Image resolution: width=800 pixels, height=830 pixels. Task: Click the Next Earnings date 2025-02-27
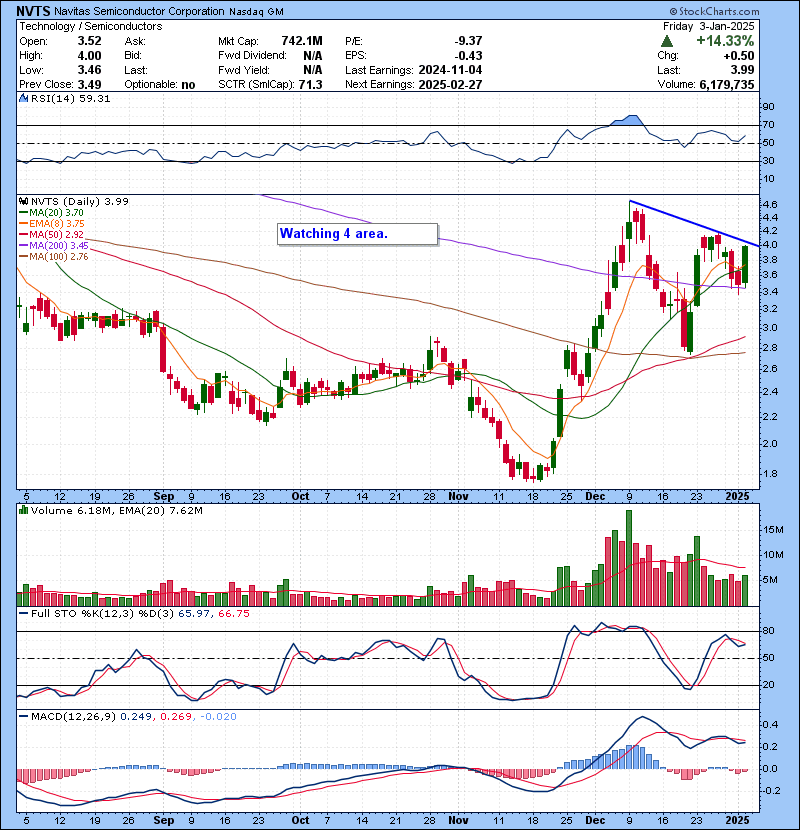450,84
